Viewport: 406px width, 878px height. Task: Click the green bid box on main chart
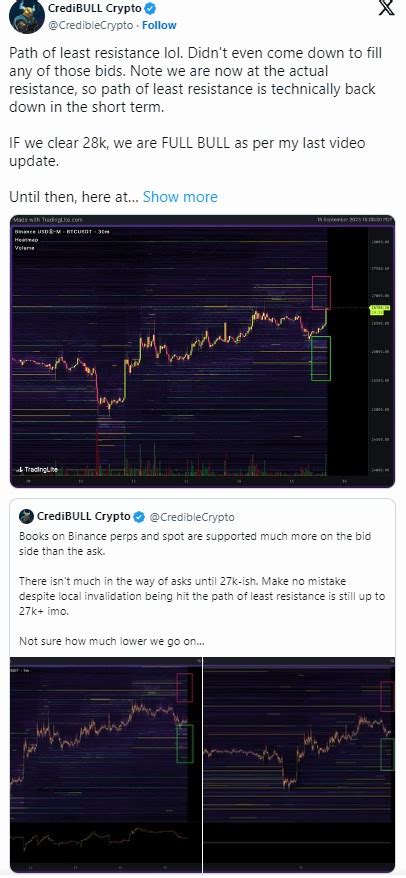[320, 358]
